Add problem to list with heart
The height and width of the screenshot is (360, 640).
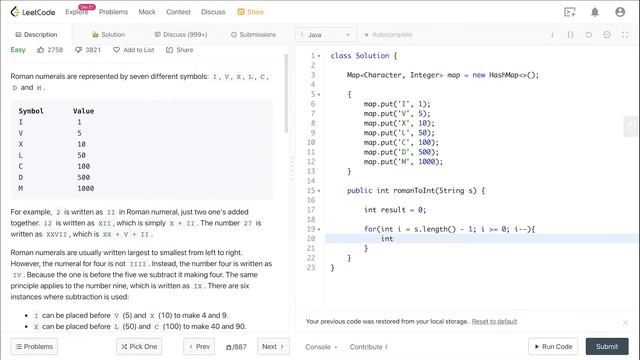click(116, 50)
